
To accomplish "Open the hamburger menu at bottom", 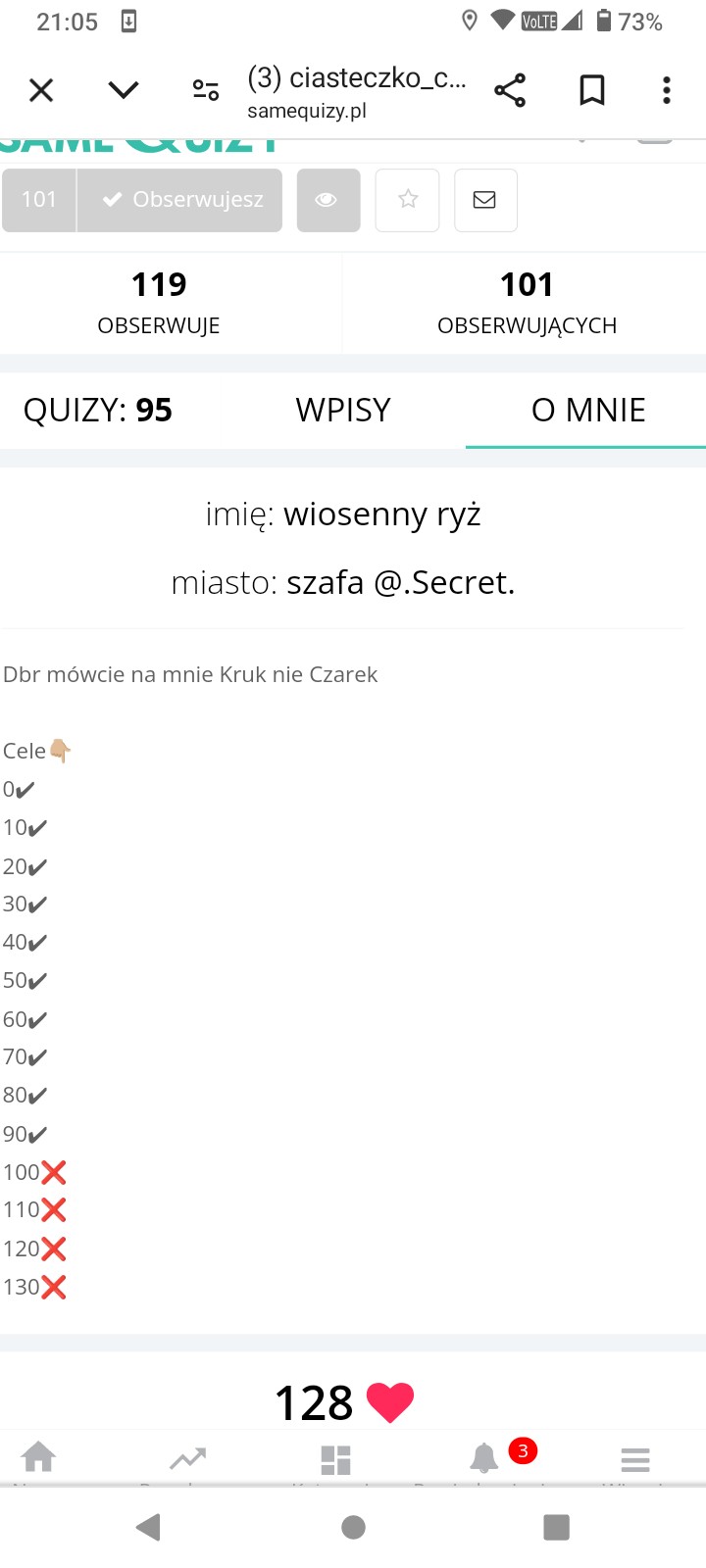I will pos(635,1459).
